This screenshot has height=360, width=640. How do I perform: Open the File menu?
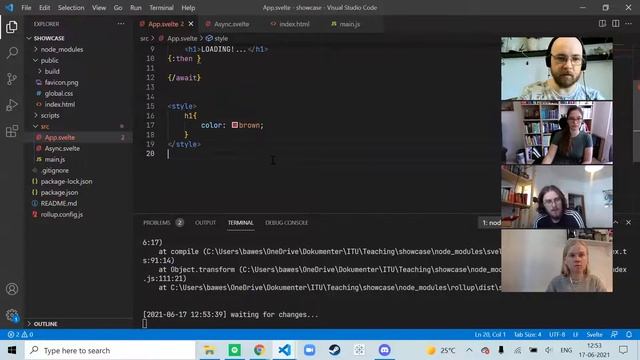tap(26, 8)
